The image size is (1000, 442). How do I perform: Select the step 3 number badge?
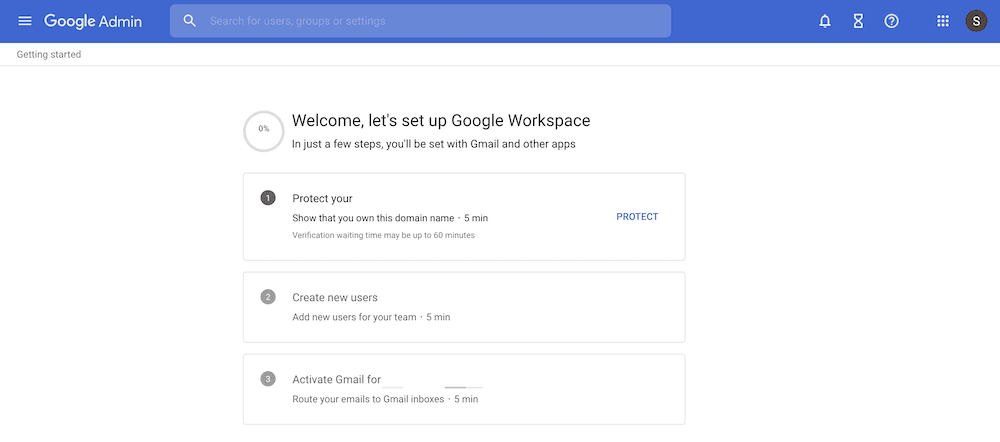268,379
